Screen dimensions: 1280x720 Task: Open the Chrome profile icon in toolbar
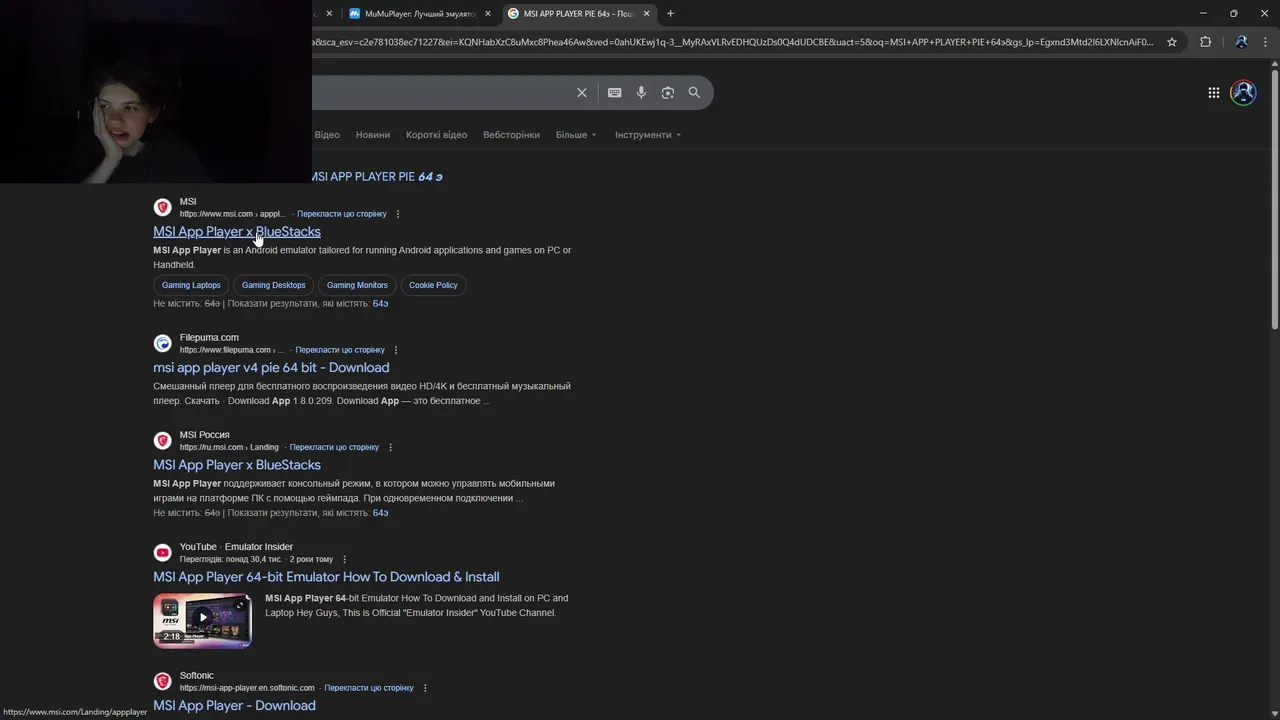click(x=1241, y=42)
